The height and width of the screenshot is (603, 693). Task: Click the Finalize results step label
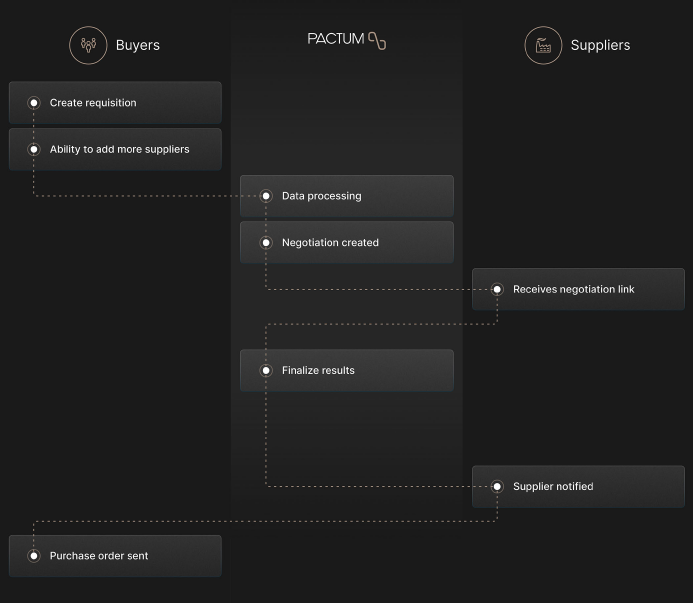click(x=318, y=370)
